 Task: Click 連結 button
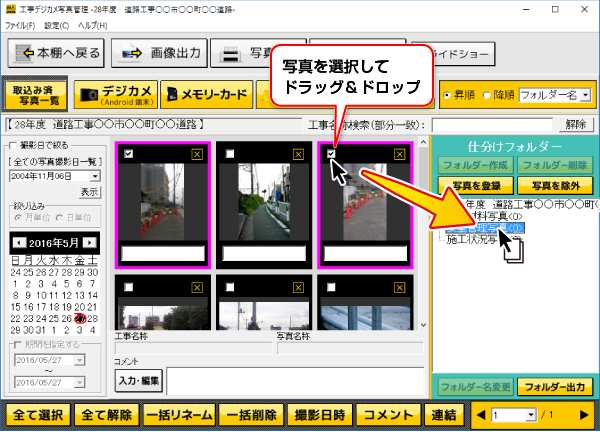tap(444, 415)
